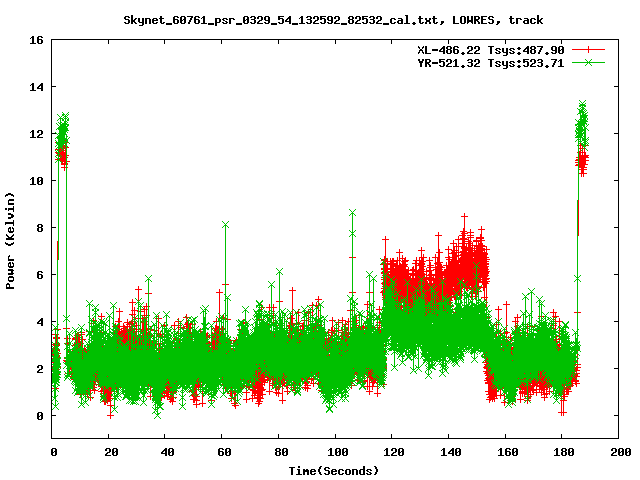
Task: Click the x-axis tick label 20
Action: [111, 452]
